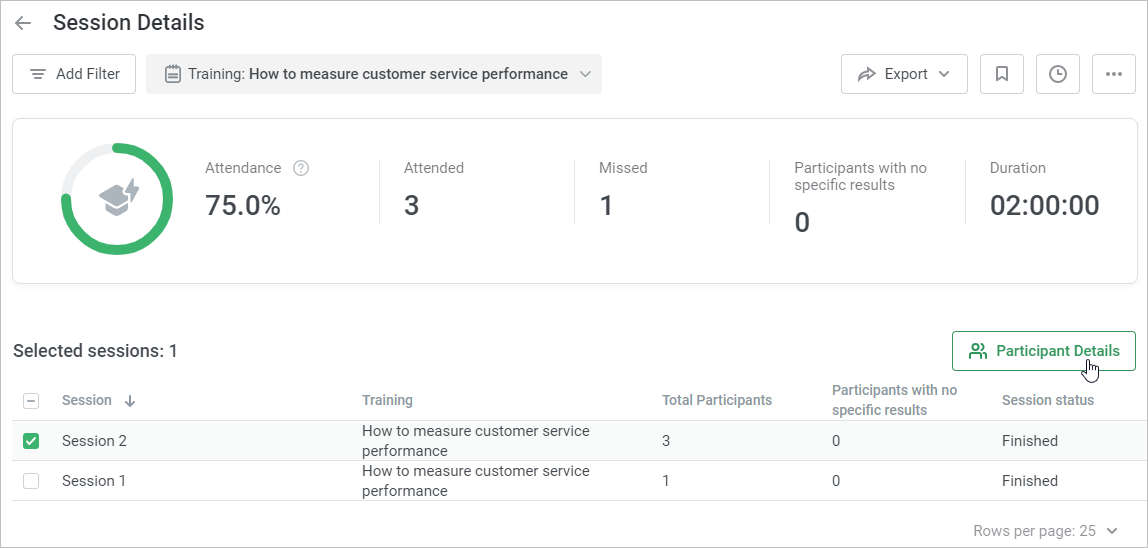Check the Session 1 checkbox
The height and width of the screenshot is (548, 1148).
tap(31, 481)
